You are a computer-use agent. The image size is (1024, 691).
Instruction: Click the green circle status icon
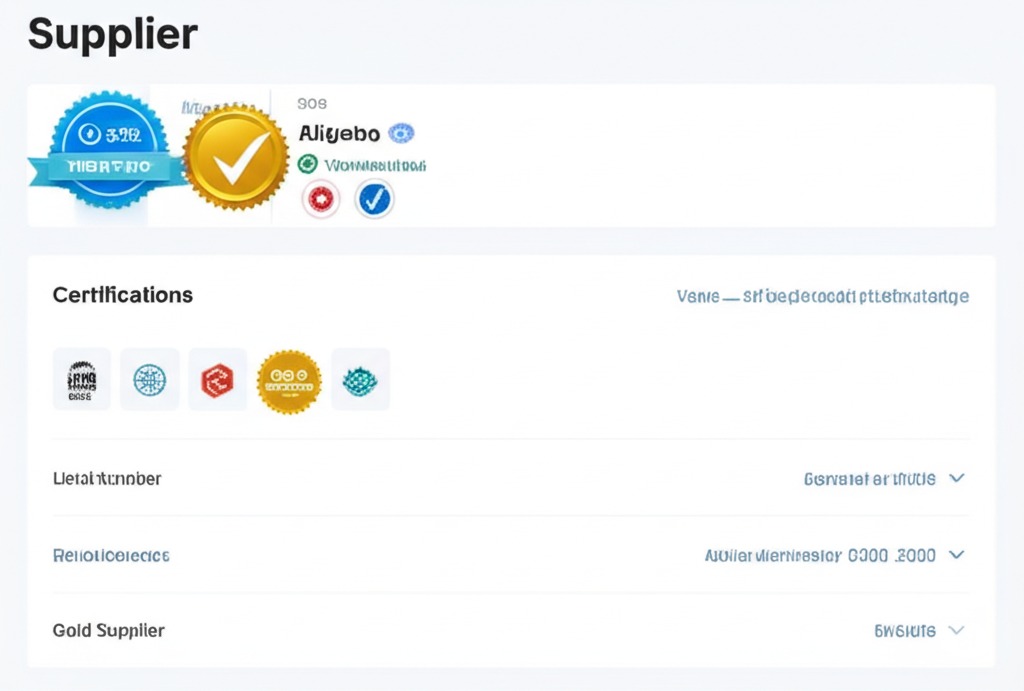pos(308,164)
